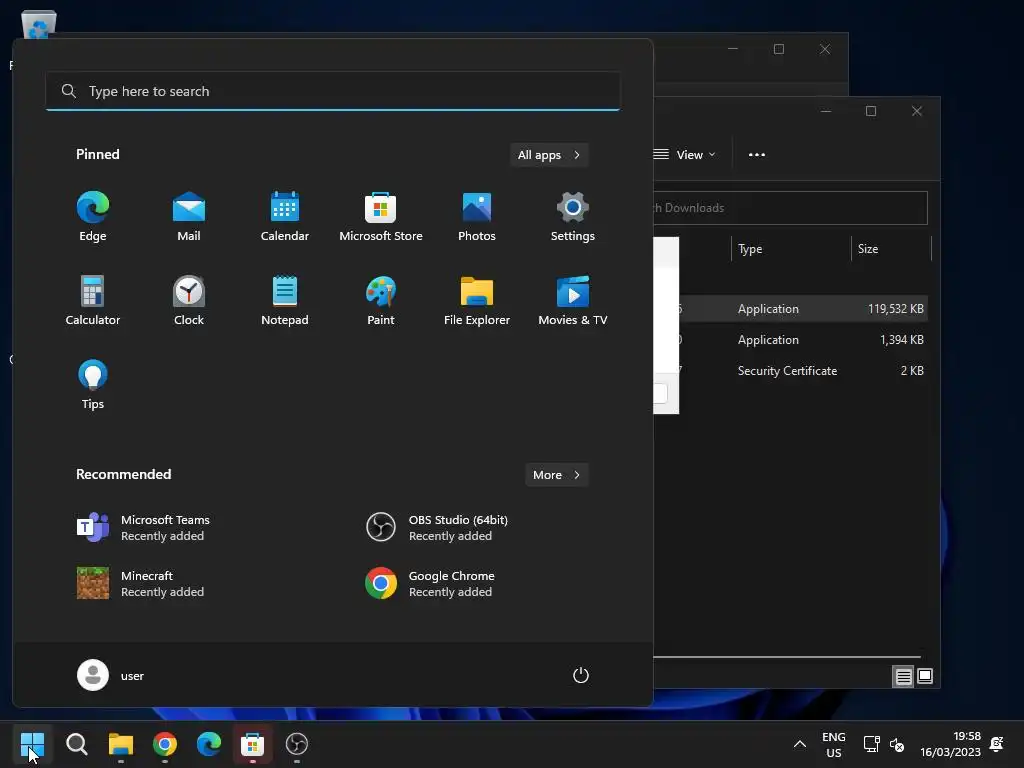Switch ENG US input language

833,744
